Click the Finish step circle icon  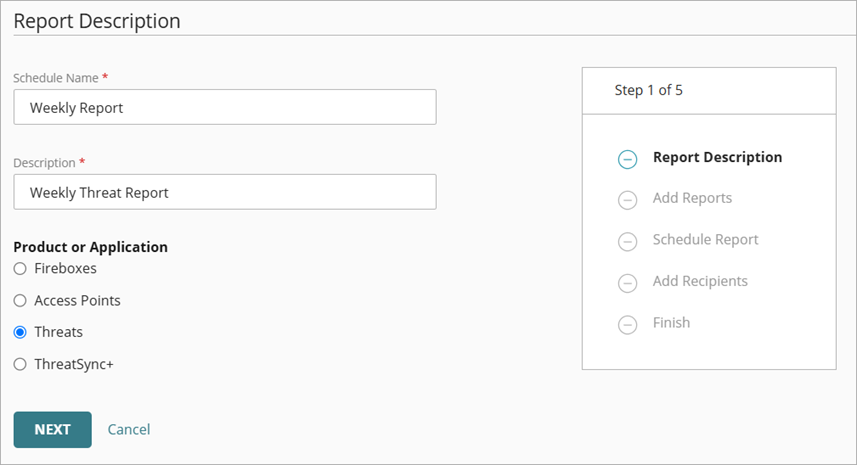click(628, 324)
